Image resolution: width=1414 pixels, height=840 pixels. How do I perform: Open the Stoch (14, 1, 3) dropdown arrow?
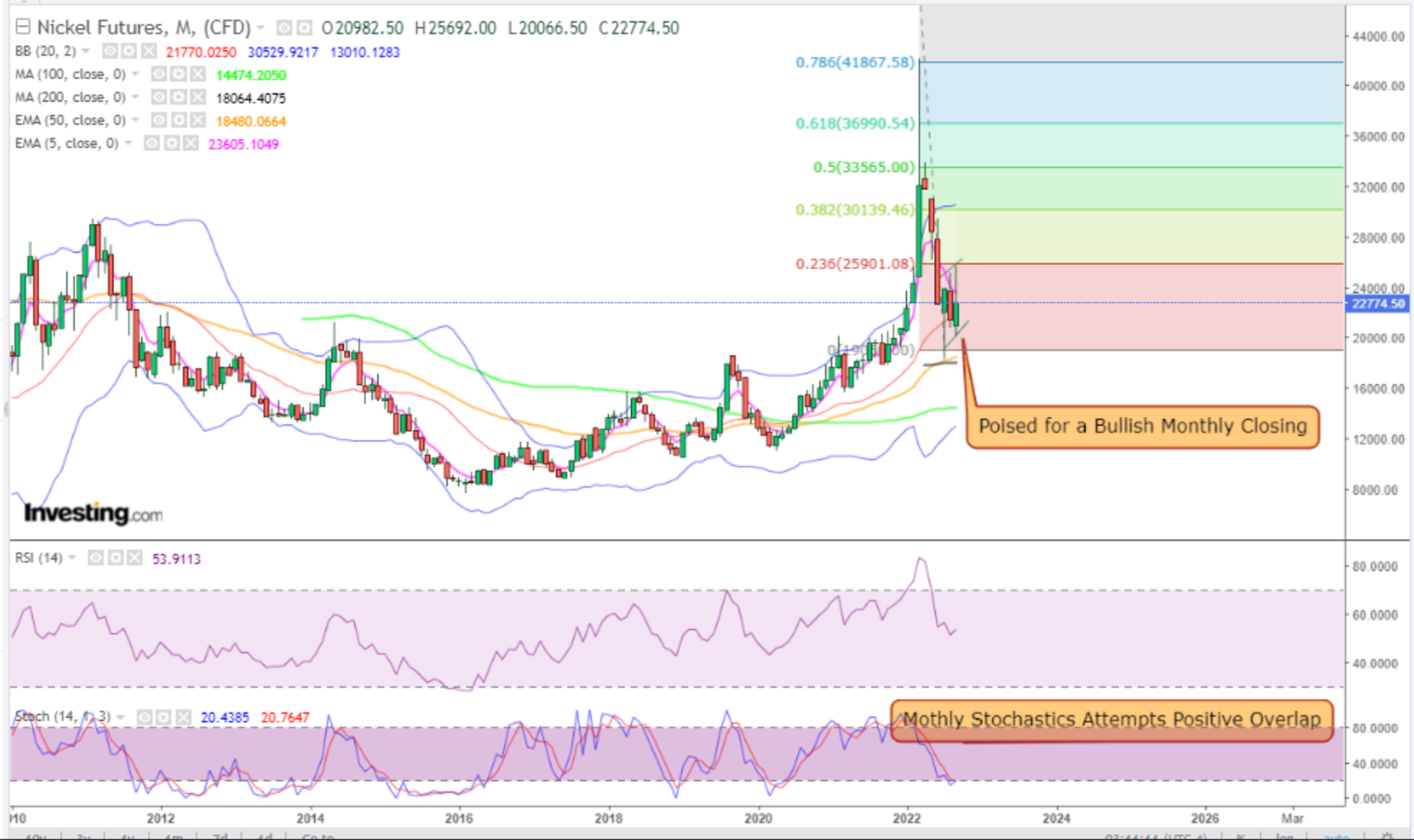pos(120,716)
